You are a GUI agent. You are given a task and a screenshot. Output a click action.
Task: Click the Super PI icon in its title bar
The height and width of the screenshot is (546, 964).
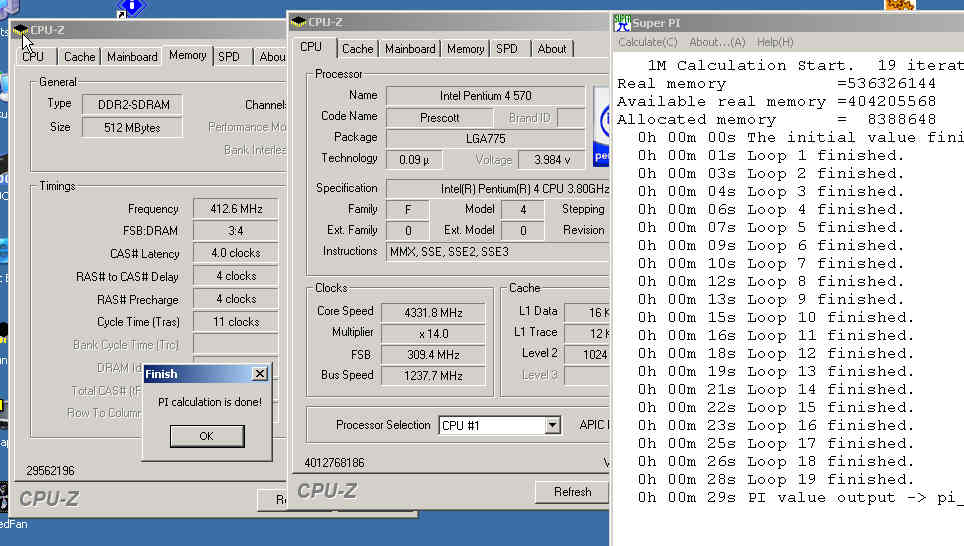pyautogui.click(x=622, y=23)
